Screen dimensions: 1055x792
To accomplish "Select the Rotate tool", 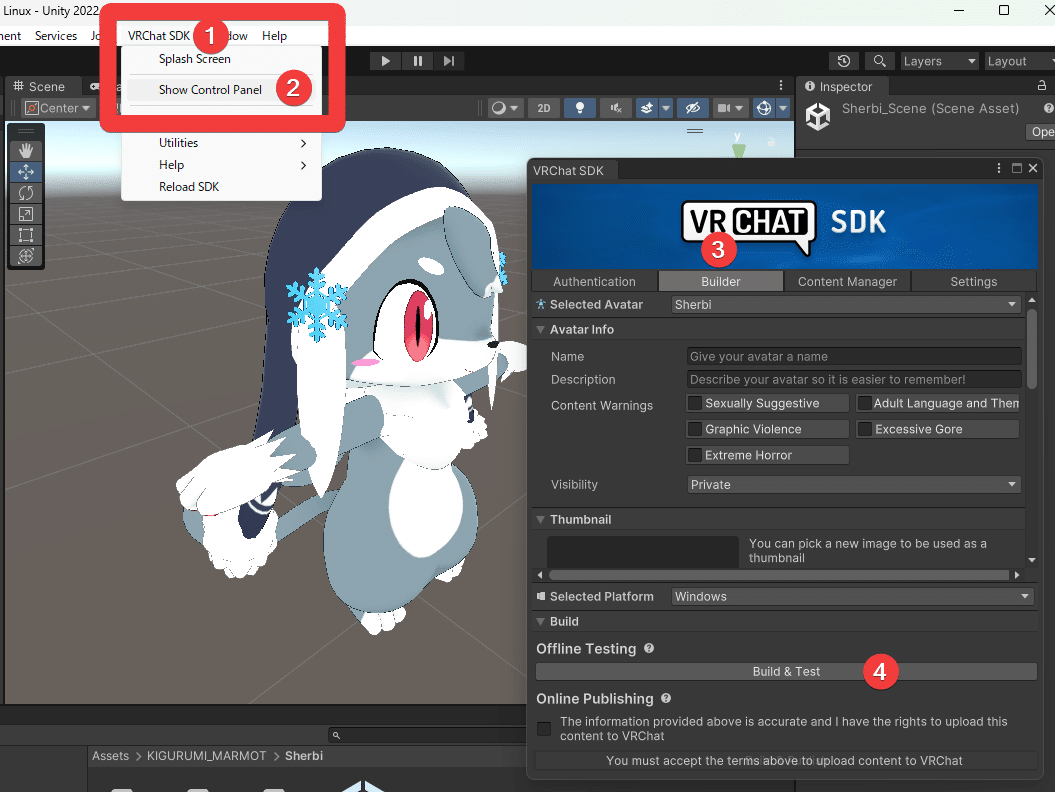I will (x=26, y=193).
